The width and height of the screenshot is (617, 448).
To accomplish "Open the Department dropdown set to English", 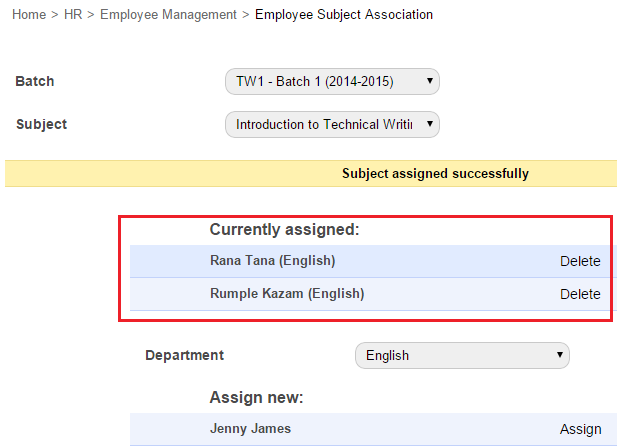I will (462, 355).
